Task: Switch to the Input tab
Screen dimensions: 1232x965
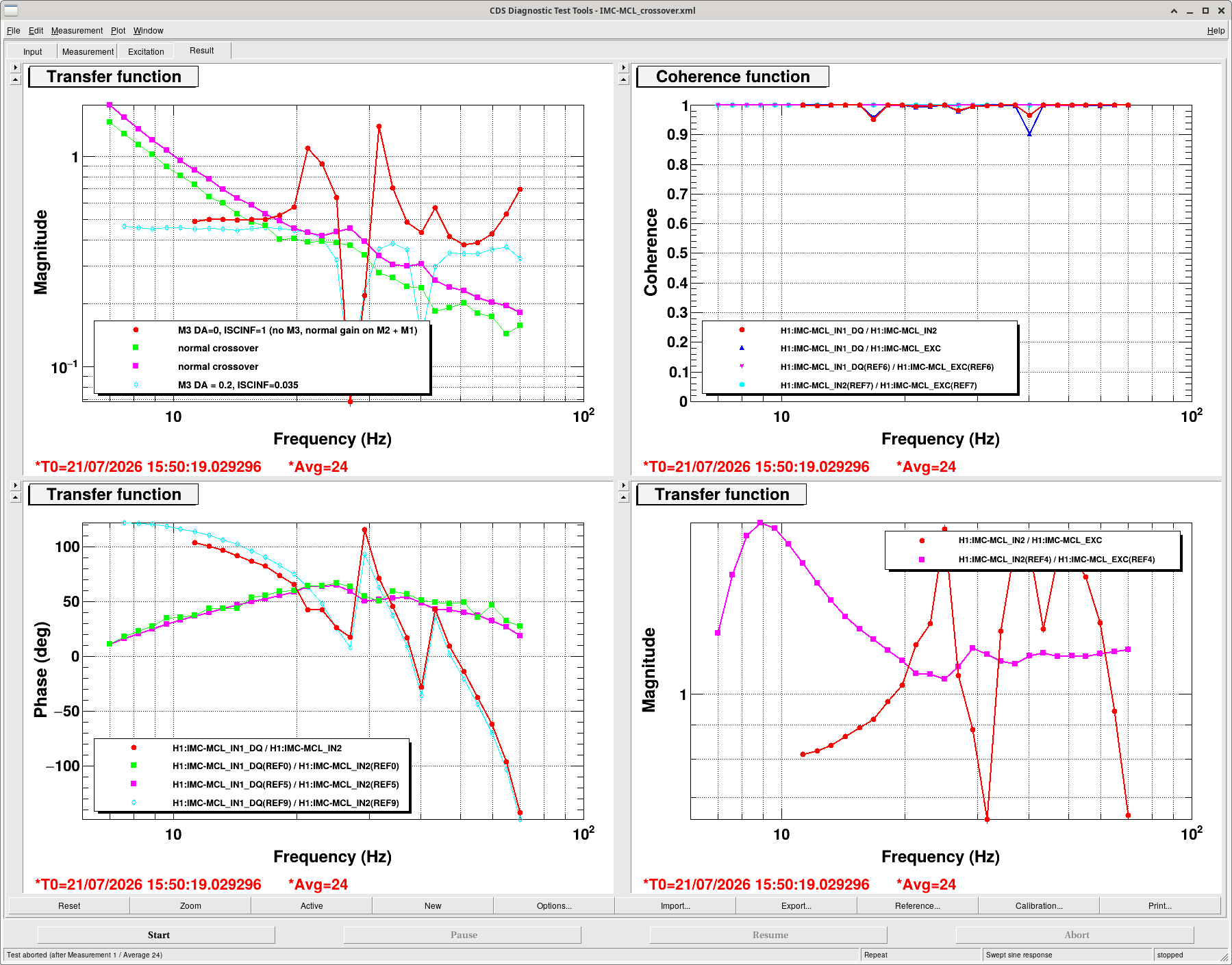Action: 32,52
